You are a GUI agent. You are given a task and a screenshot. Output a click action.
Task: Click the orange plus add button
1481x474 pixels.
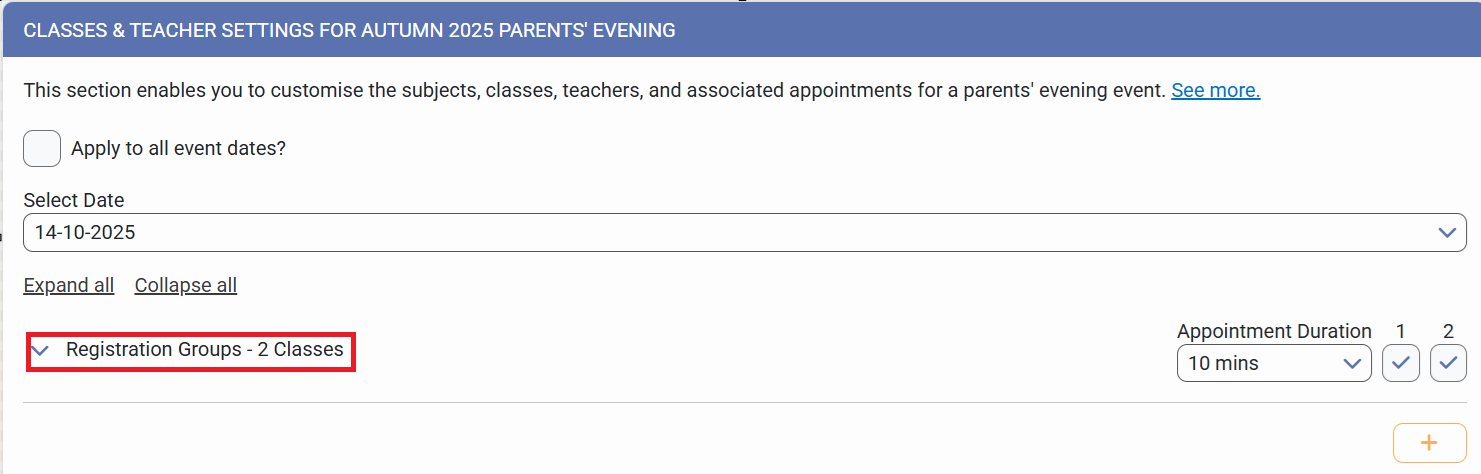pyautogui.click(x=1429, y=442)
